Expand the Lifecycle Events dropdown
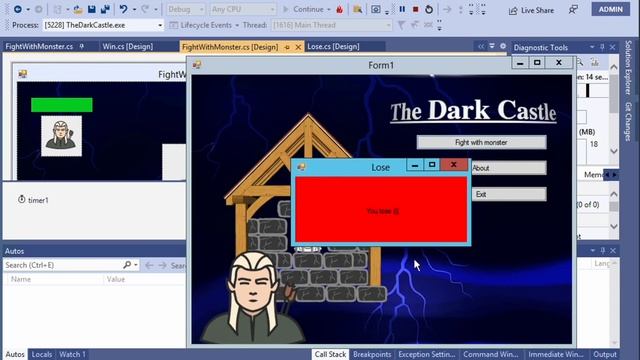Viewport: 640px width, 360px height. [237, 25]
